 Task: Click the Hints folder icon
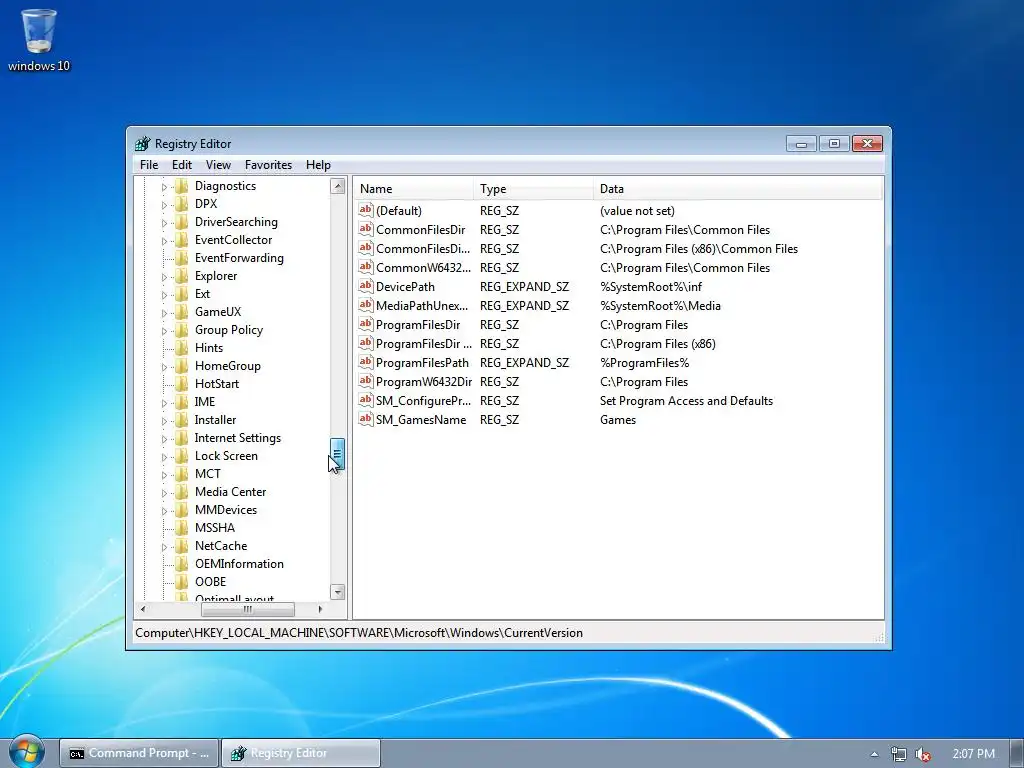(x=182, y=347)
